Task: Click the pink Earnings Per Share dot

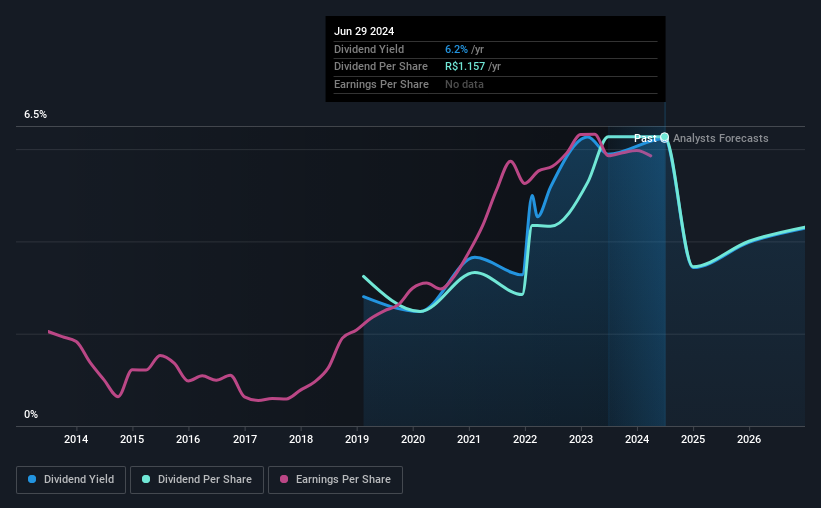Action: 284,479
